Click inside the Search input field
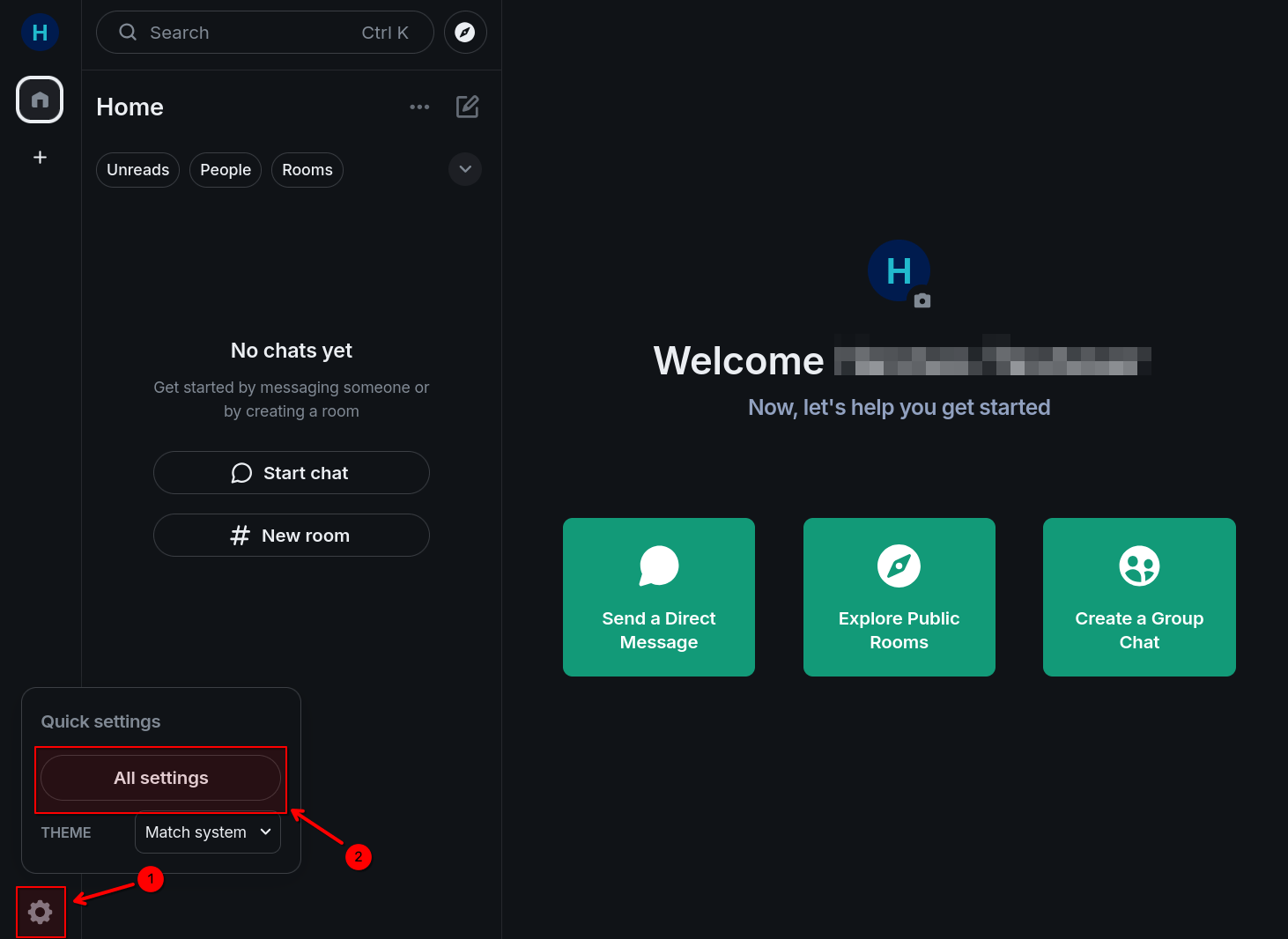 pyautogui.click(x=247, y=32)
